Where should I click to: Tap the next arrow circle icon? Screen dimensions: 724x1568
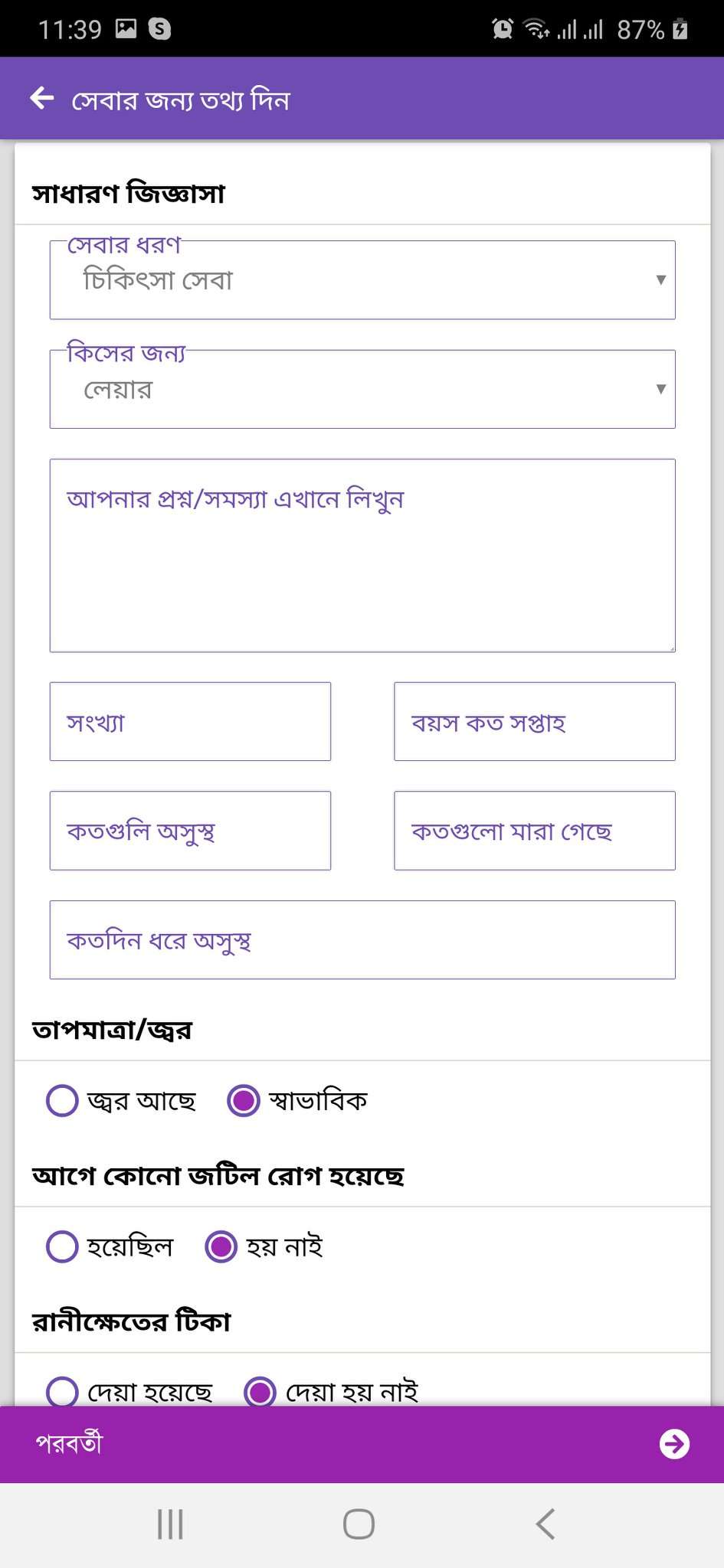674,1443
